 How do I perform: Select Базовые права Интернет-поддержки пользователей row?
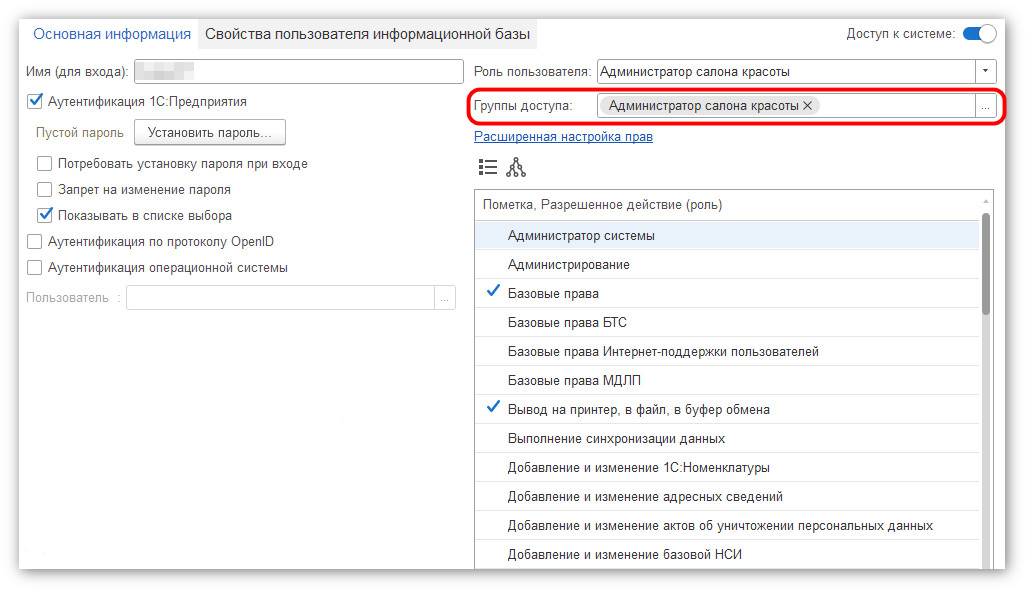point(727,352)
